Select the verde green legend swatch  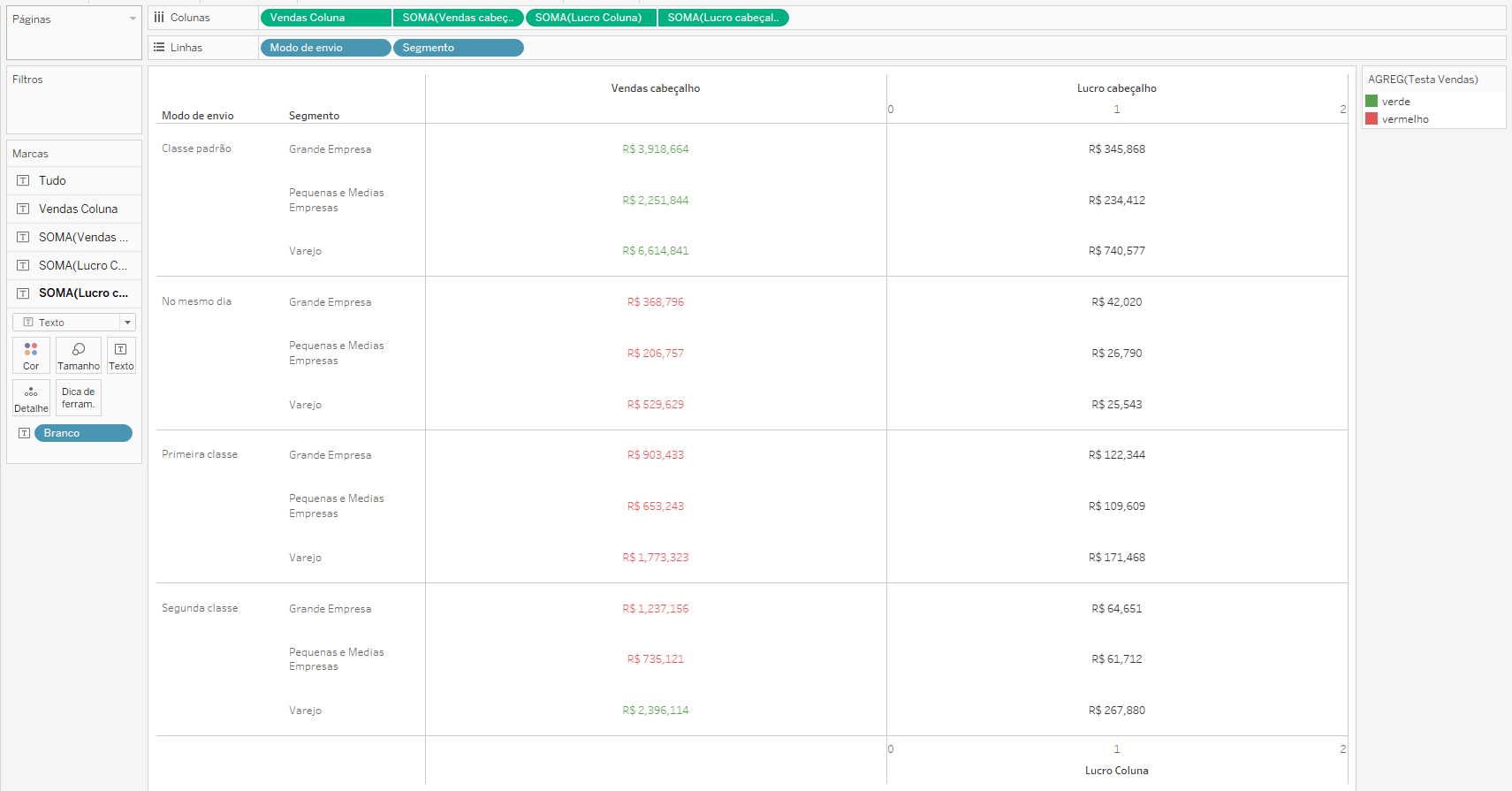(x=1371, y=102)
